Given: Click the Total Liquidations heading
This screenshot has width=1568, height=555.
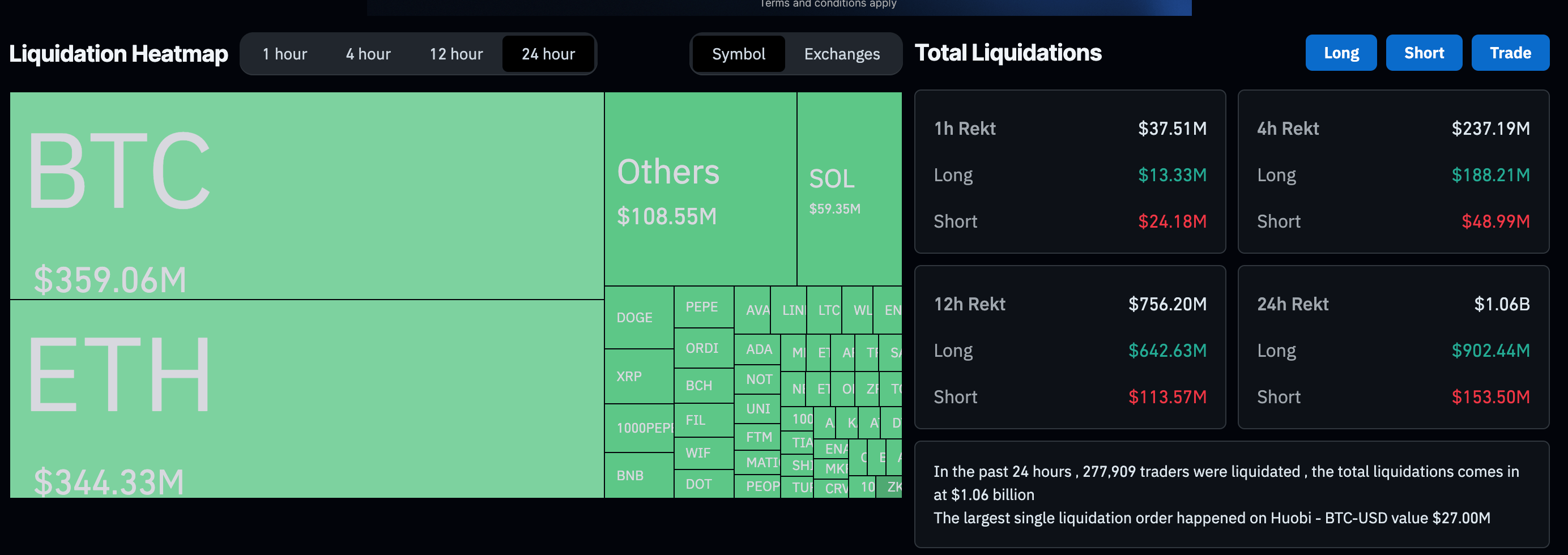Looking at the screenshot, I should point(1008,52).
